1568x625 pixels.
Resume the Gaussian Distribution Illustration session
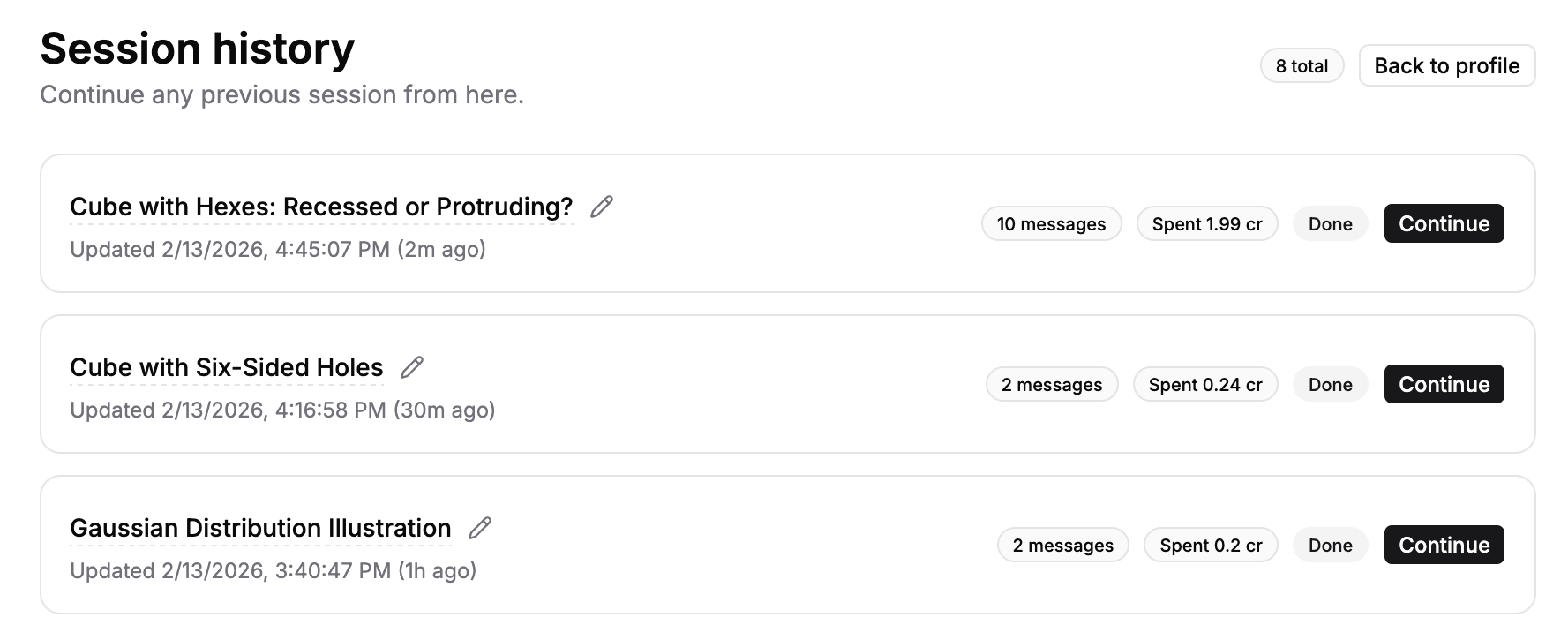click(x=1444, y=545)
